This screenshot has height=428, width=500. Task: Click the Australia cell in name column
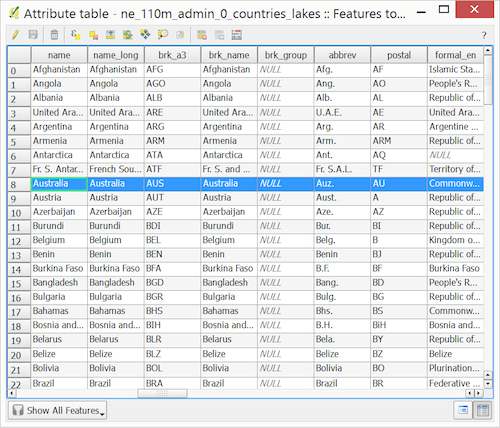tap(59, 184)
